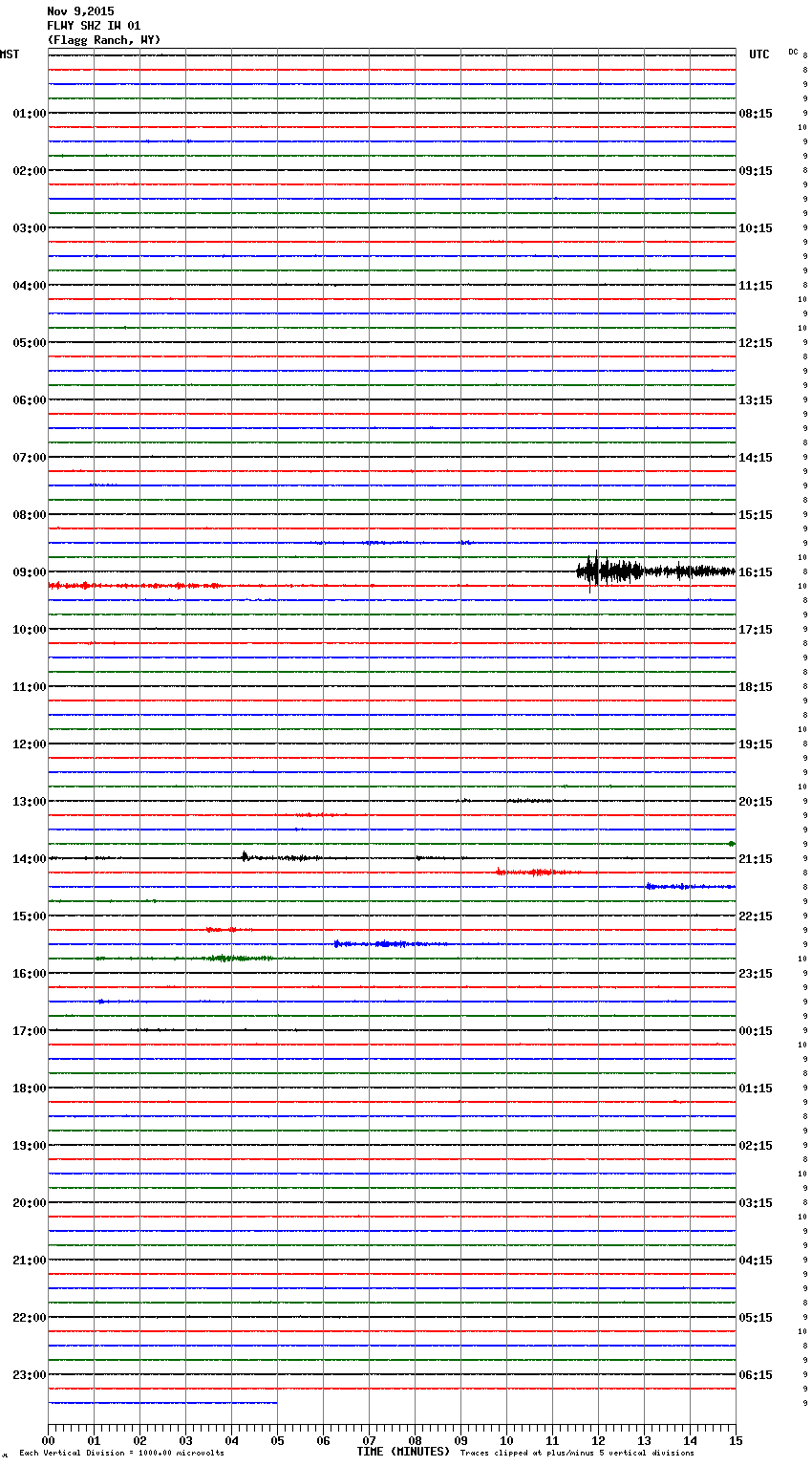Viewport: 812px width, 1466px height.
Task: Click the vertical division microvolts footnote
Action: tap(121, 1454)
